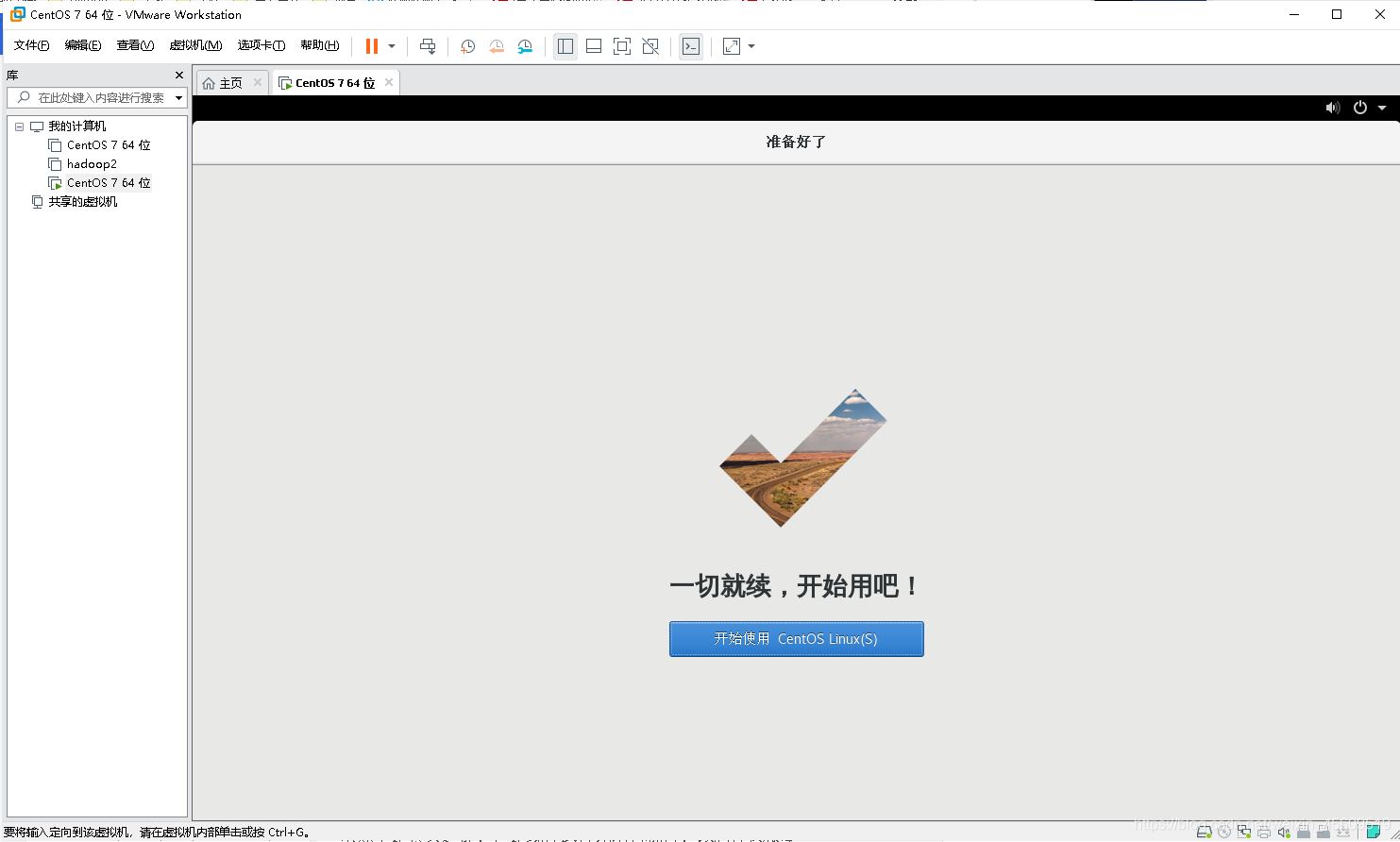Image resolution: width=1400 pixels, height=842 pixels.
Task: Close the 主页 tab
Action: tap(258, 82)
